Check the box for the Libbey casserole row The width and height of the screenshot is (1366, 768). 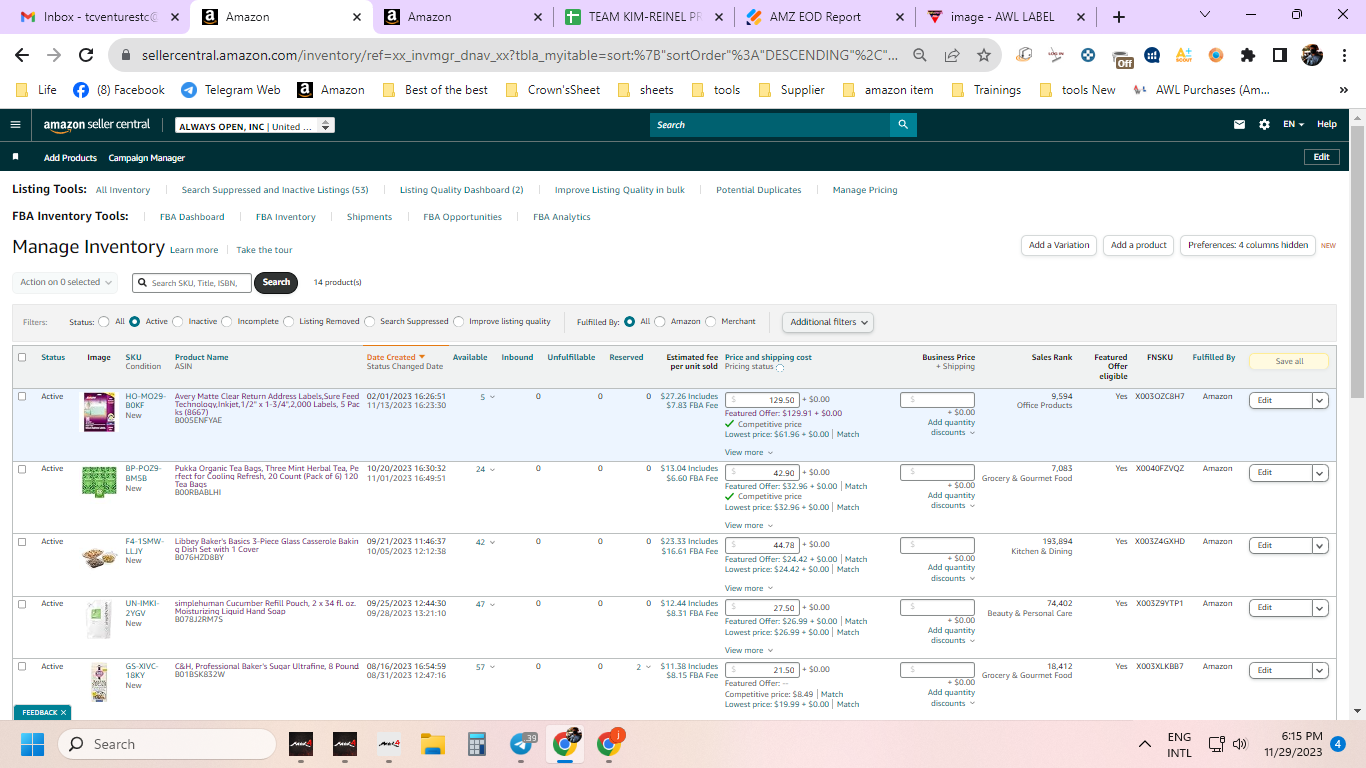click(22, 541)
